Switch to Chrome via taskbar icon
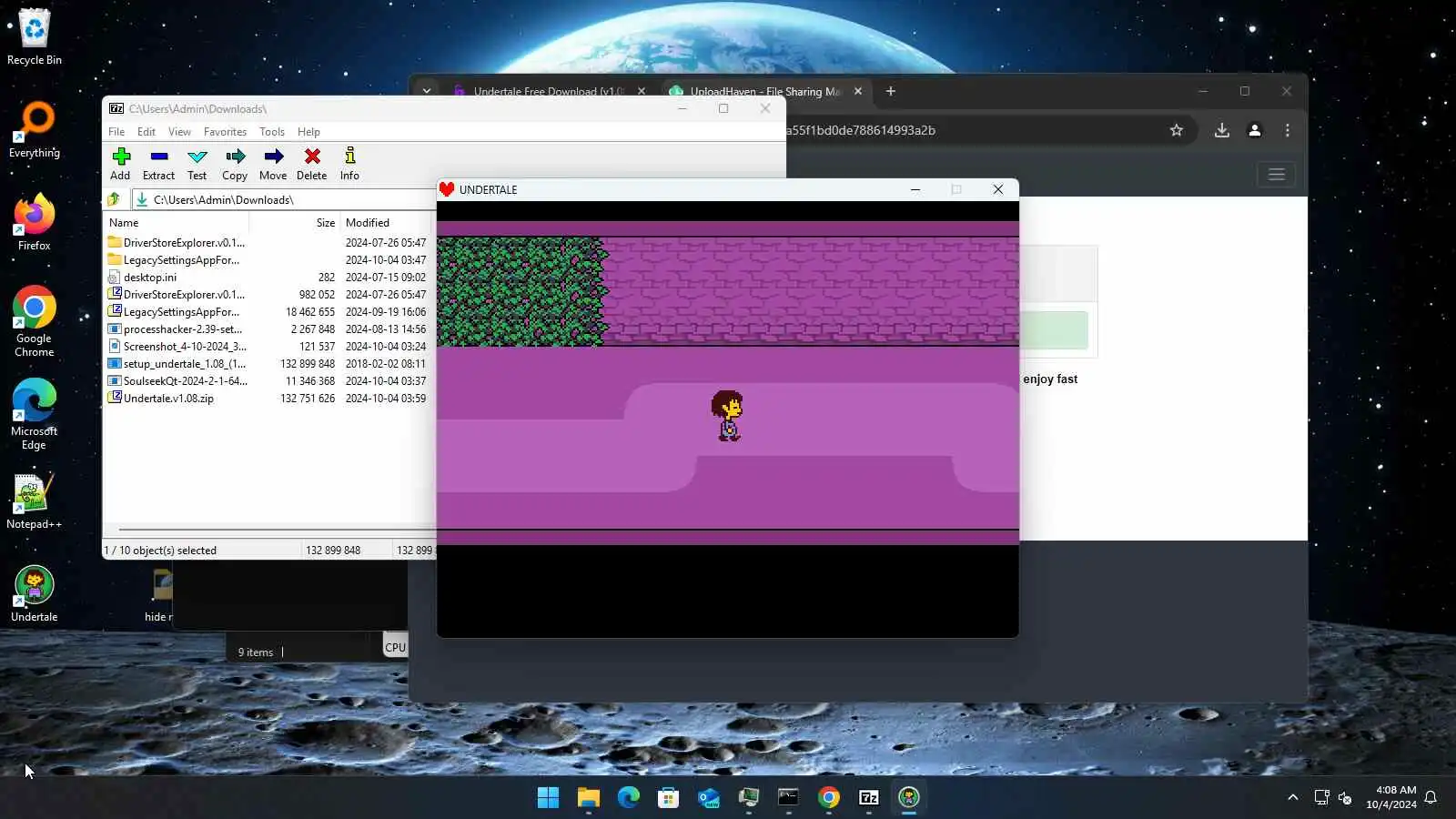This screenshot has height=819, width=1456. (828, 798)
